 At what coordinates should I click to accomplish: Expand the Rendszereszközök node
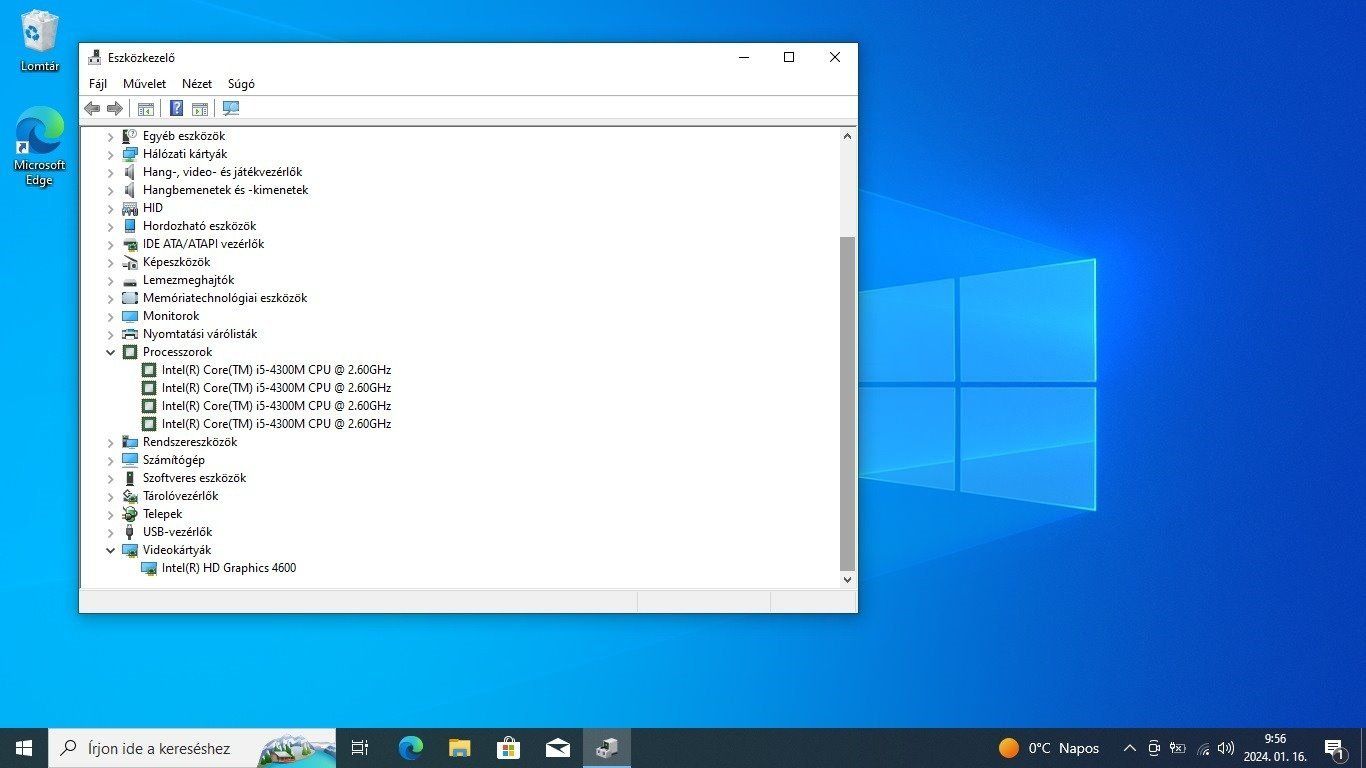[111, 442]
